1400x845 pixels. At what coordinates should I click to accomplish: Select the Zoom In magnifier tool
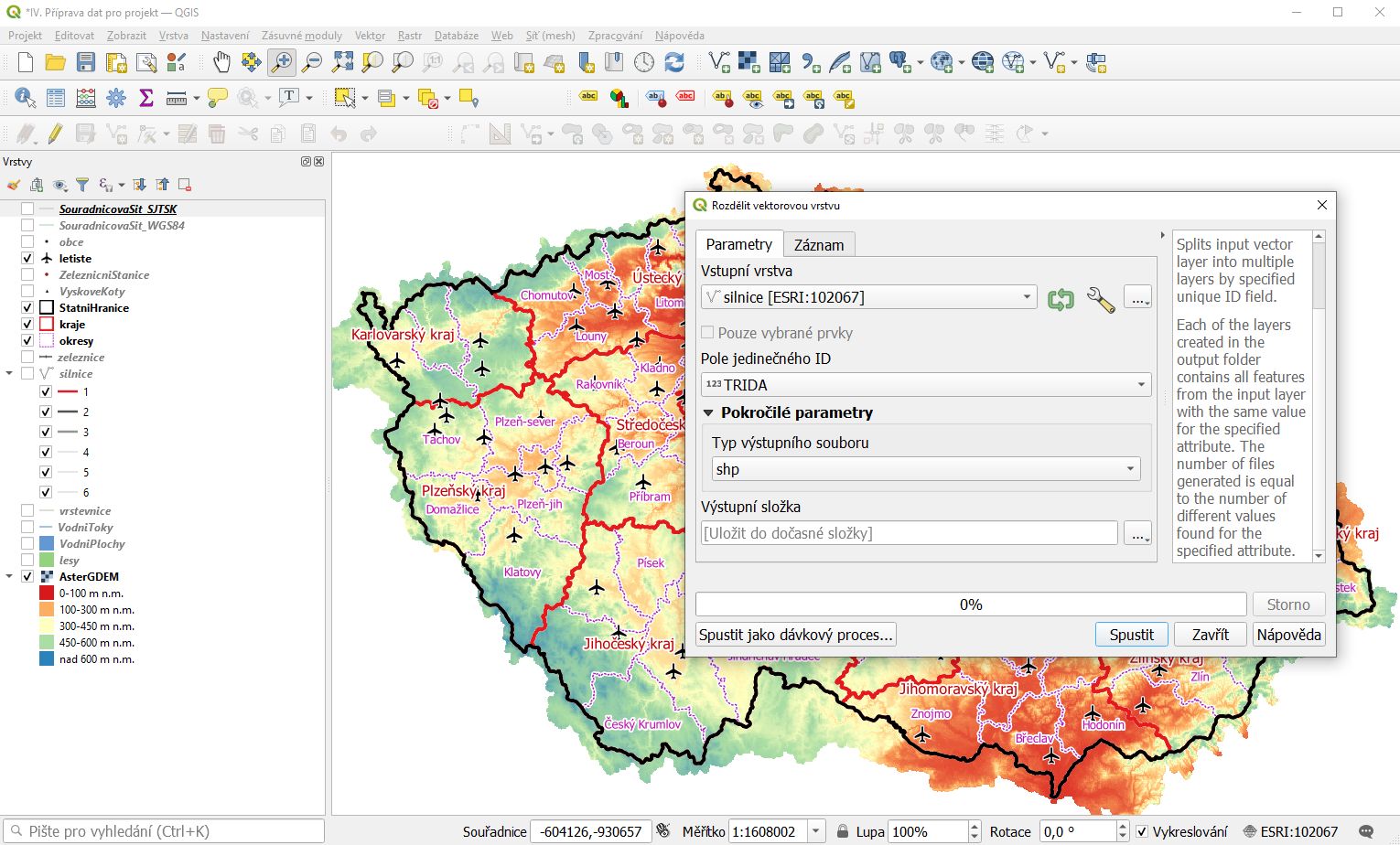pos(281,62)
